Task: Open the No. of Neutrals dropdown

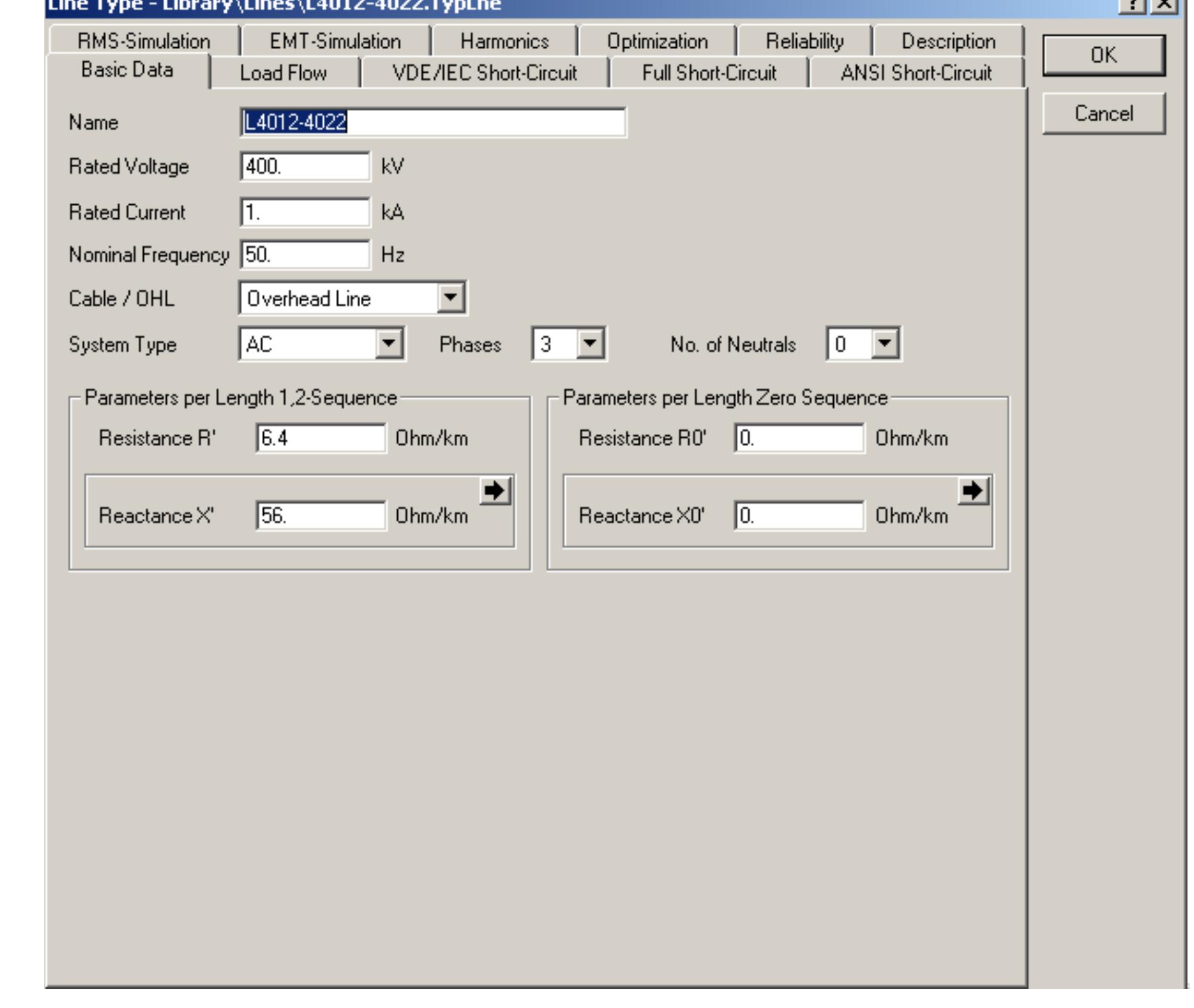Action: (x=885, y=345)
